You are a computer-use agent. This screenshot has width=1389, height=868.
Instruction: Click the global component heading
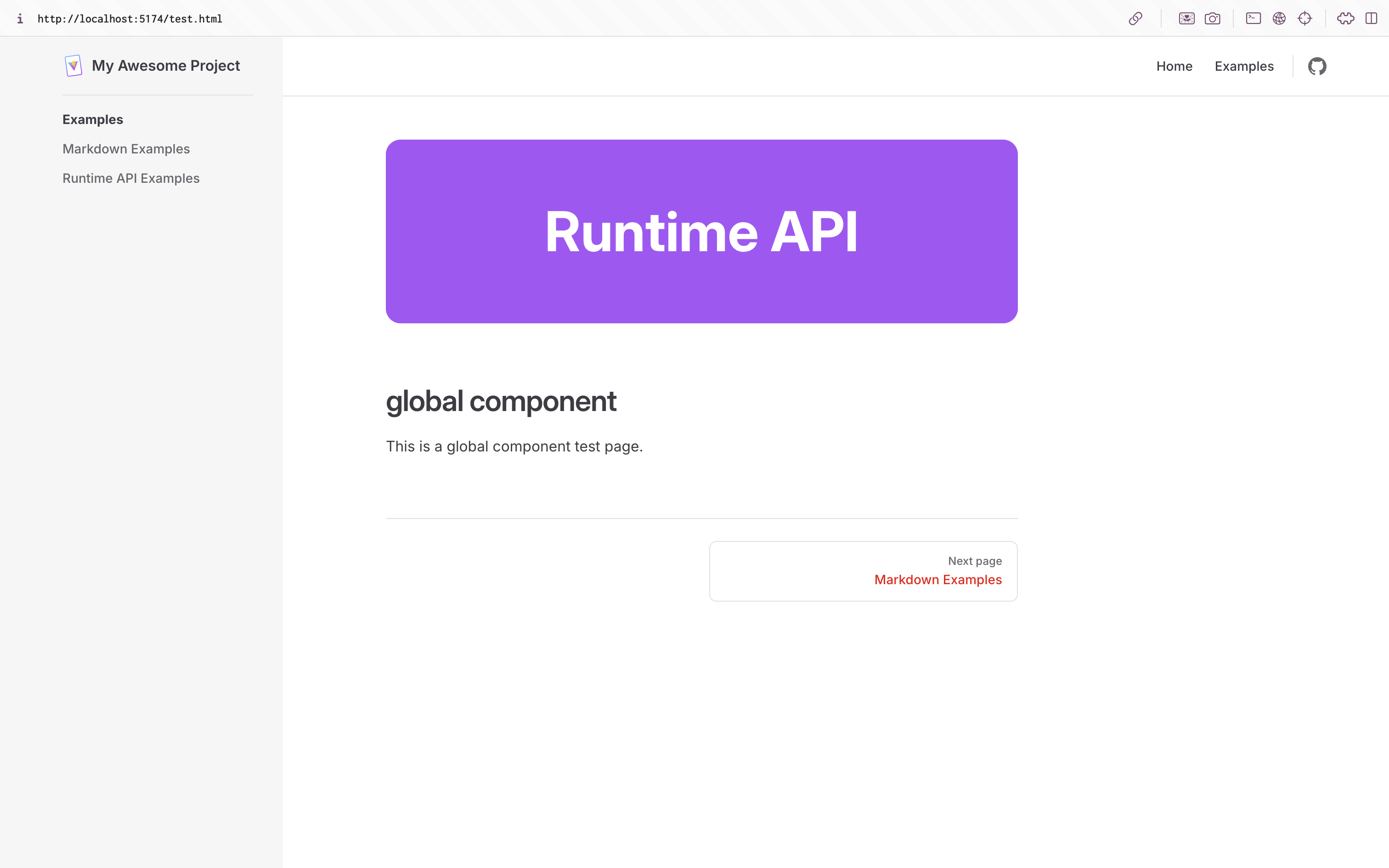point(501,401)
